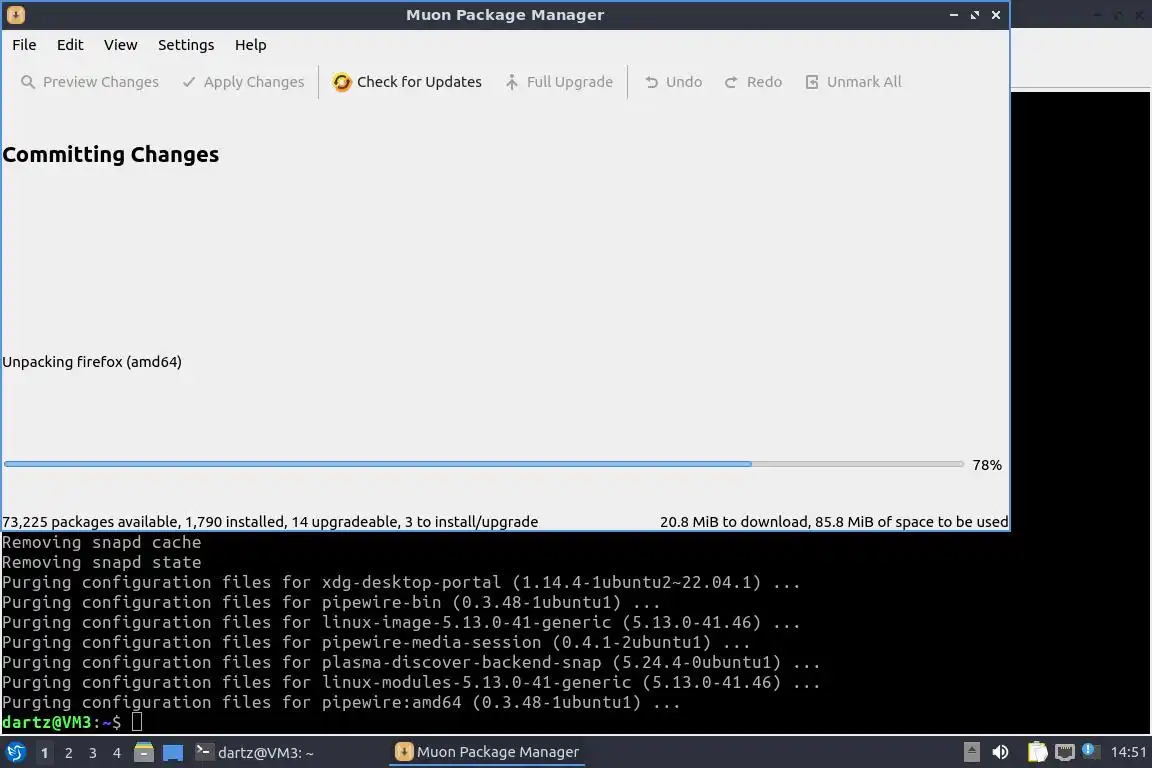Click Check for Updates
Viewport: 1152px width, 768px height.
[x=407, y=82]
